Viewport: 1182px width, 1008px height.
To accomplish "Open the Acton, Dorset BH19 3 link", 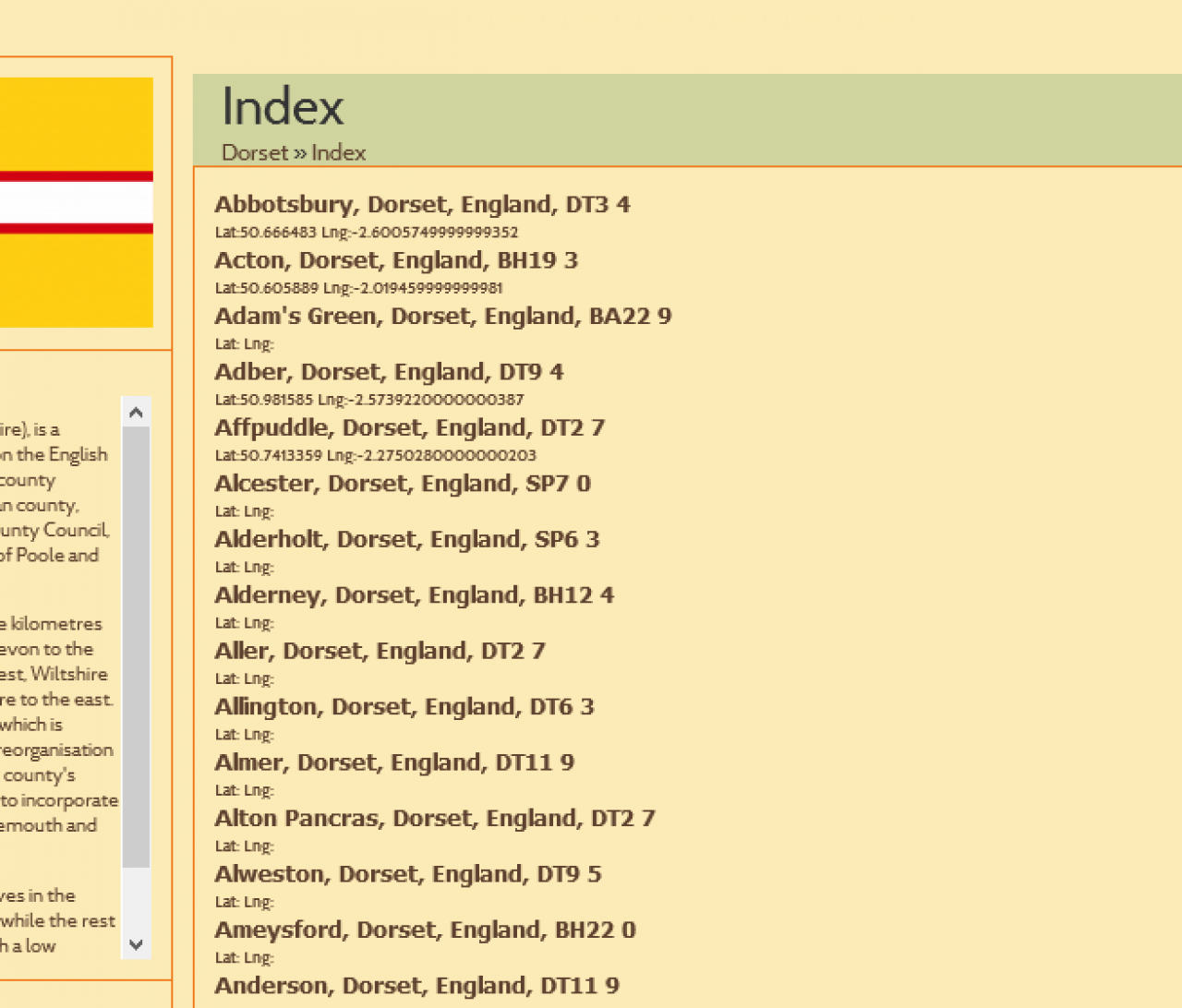I will [x=395, y=260].
